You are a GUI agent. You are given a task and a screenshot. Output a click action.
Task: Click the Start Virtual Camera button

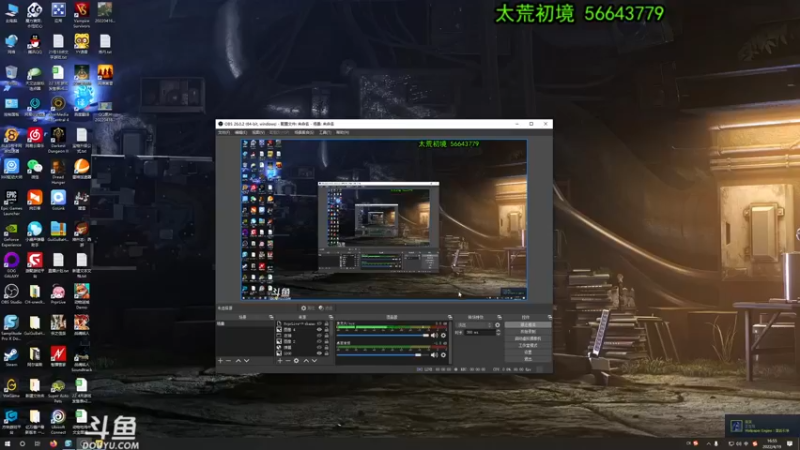coord(528,338)
